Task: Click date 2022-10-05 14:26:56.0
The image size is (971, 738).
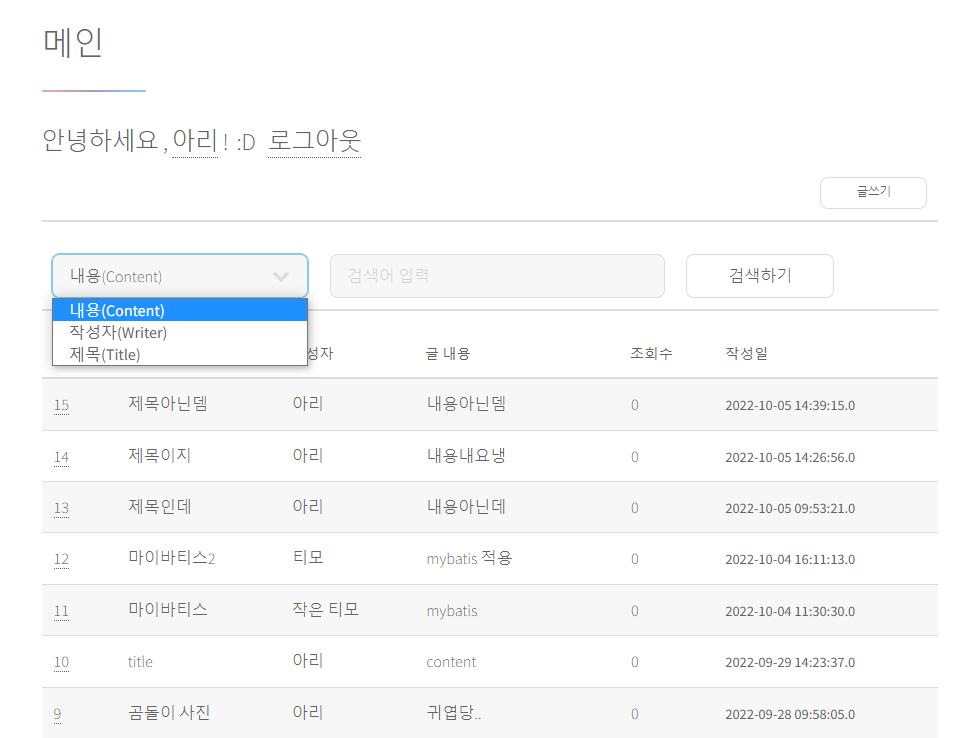Action: tap(790, 458)
